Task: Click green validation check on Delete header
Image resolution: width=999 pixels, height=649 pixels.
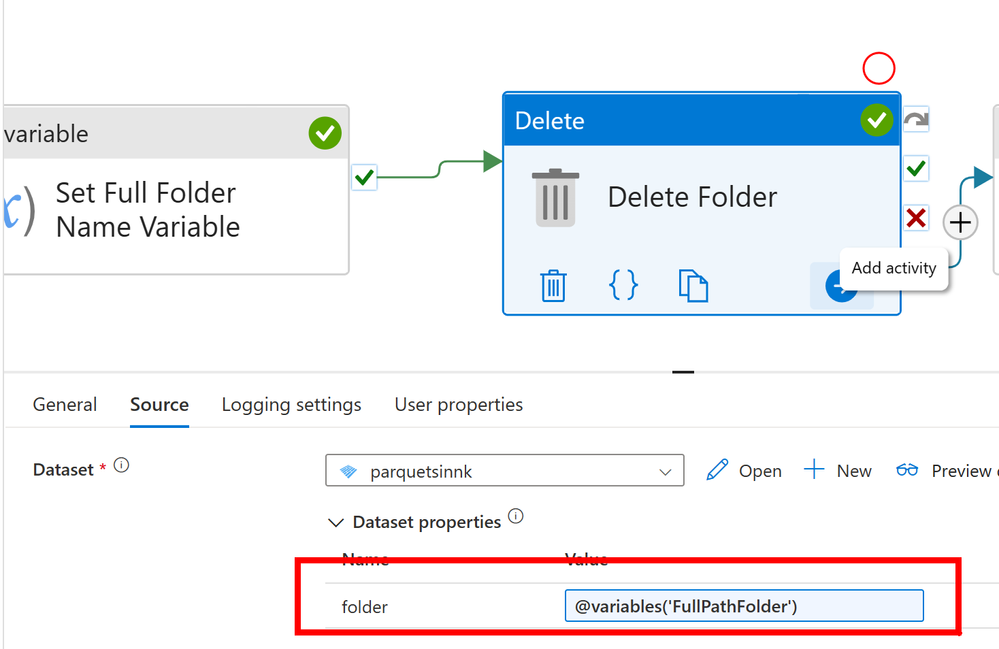Action: (x=877, y=120)
